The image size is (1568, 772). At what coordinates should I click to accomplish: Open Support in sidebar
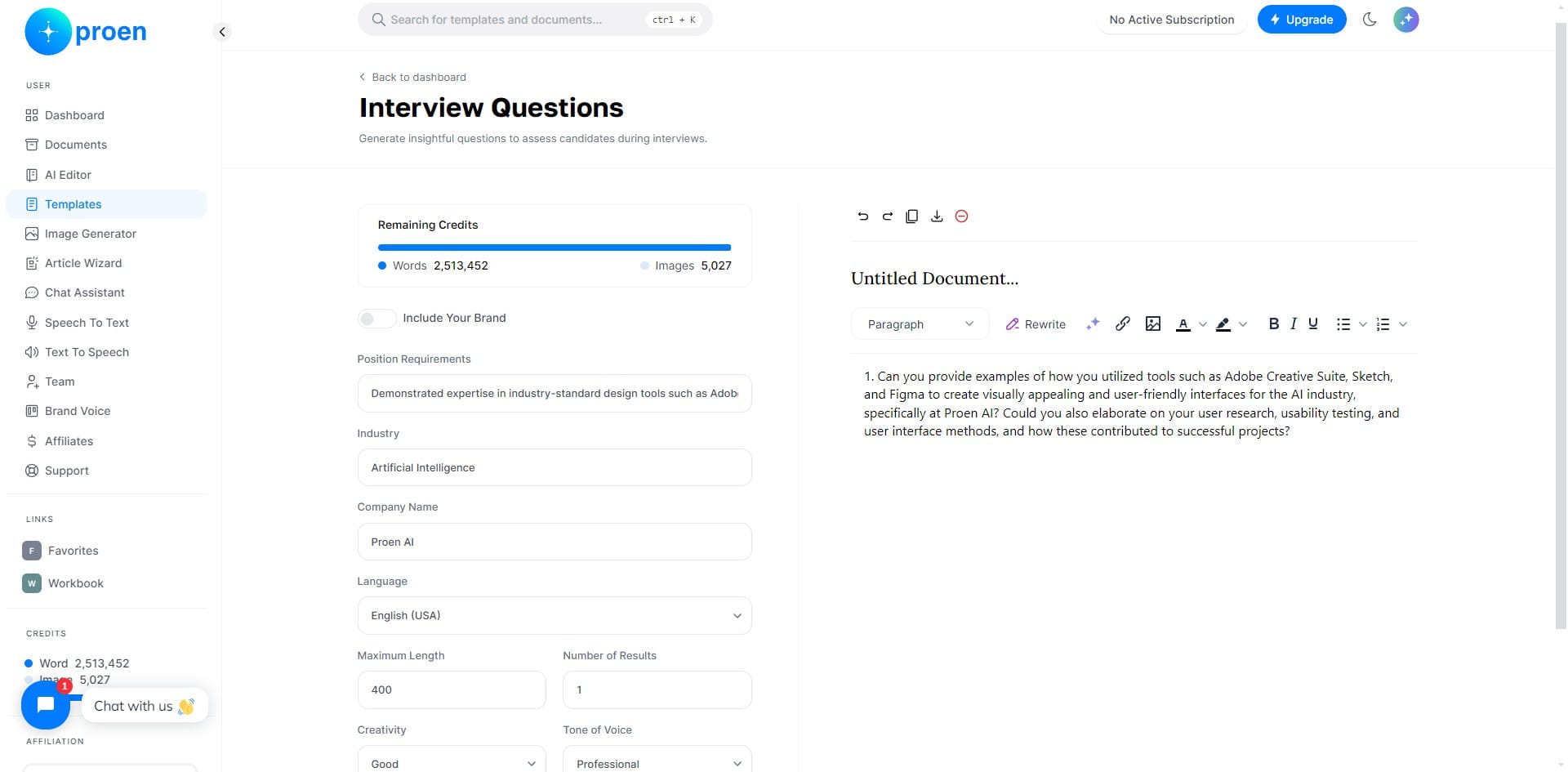tap(106, 471)
